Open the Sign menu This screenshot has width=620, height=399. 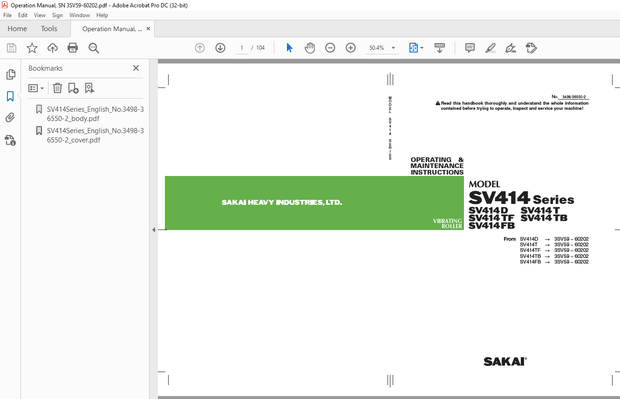point(57,15)
